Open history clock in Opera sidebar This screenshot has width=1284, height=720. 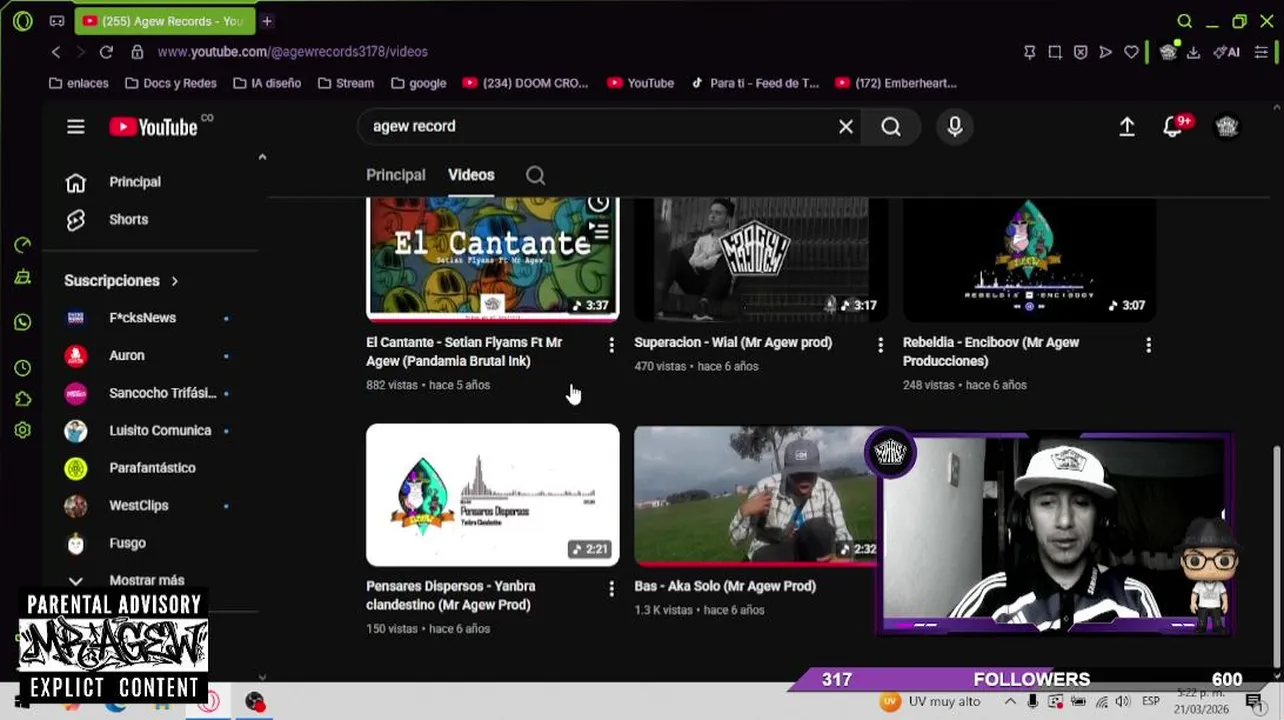(x=22, y=368)
